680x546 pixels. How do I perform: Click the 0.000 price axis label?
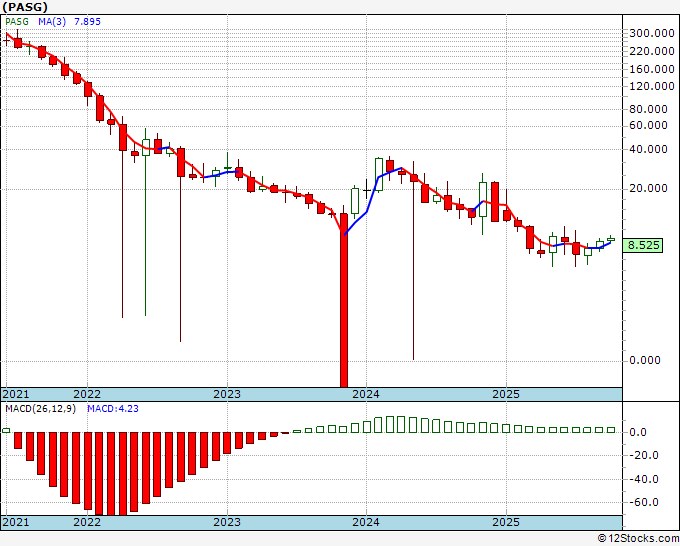645,360
